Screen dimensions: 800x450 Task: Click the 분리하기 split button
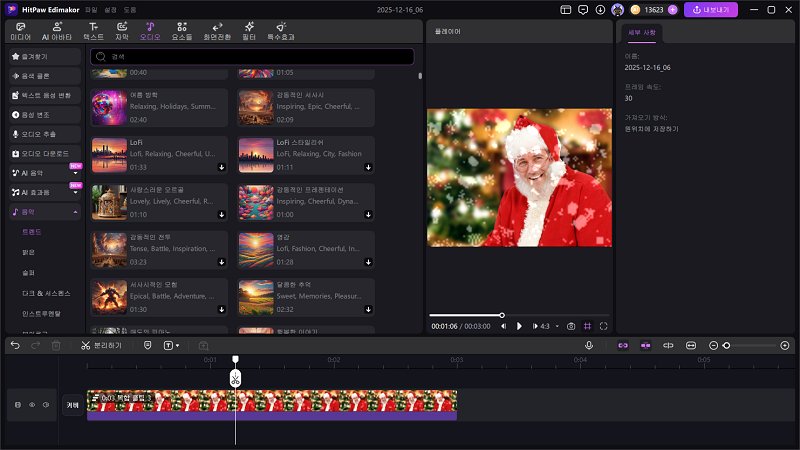point(102,345)
